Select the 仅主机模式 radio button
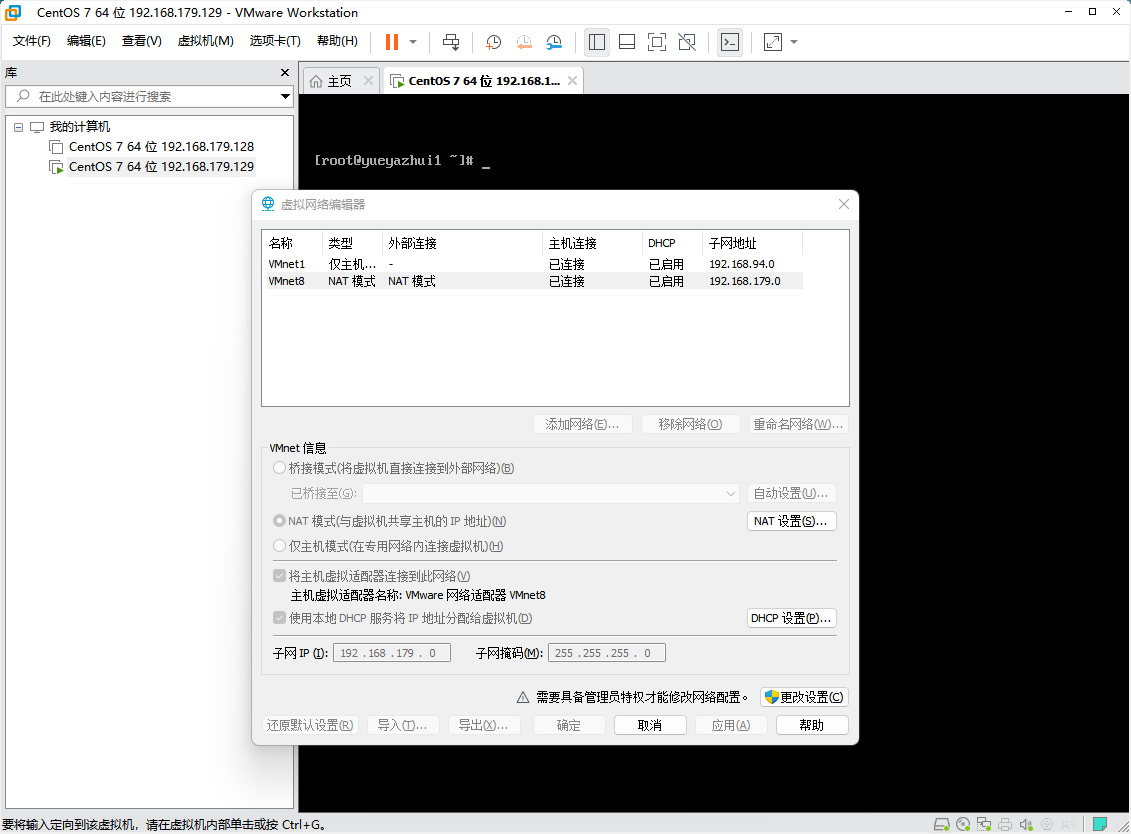This screenshot has height=834, width=1131. [279, 546]
